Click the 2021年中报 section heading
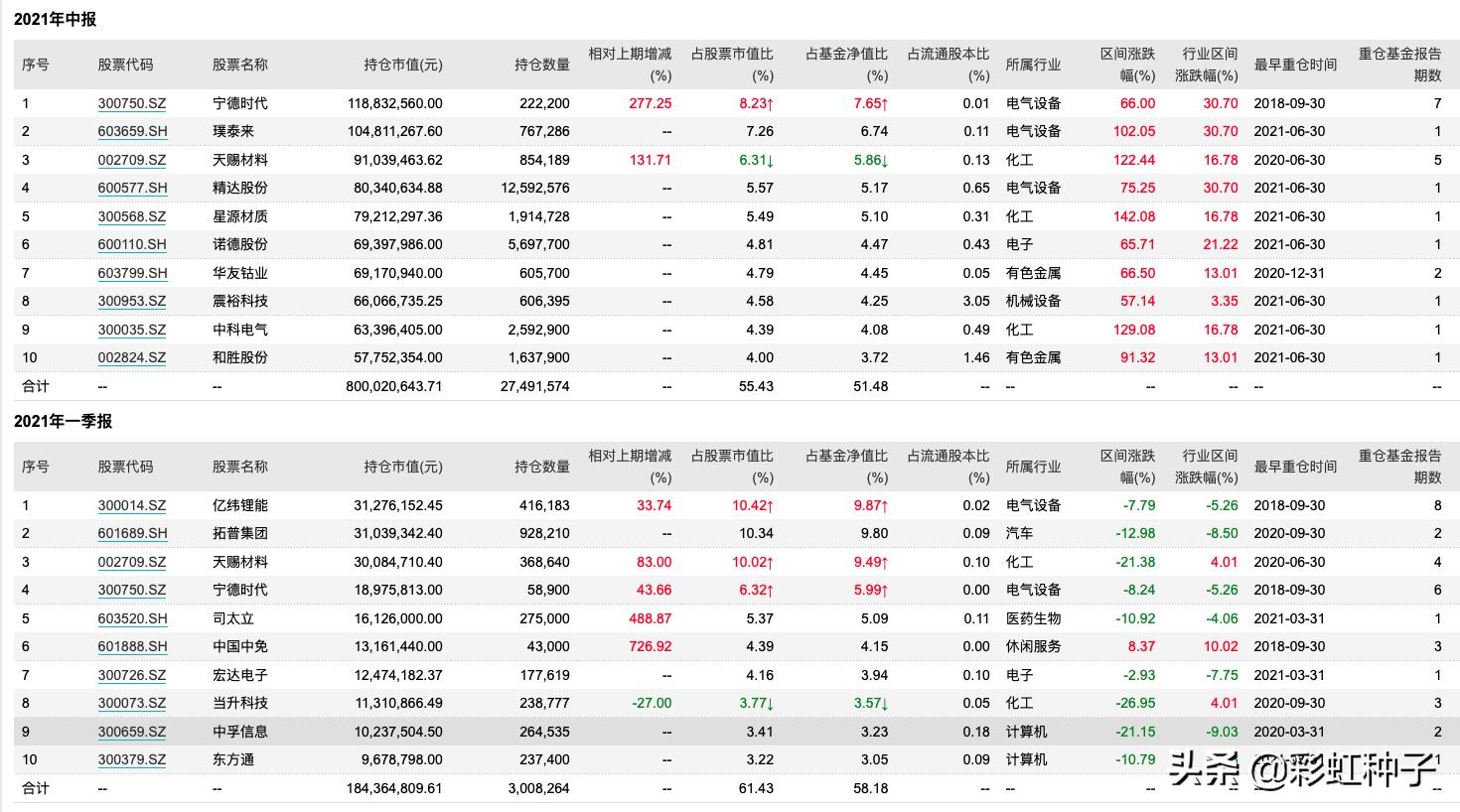 (x=55, y=19)
